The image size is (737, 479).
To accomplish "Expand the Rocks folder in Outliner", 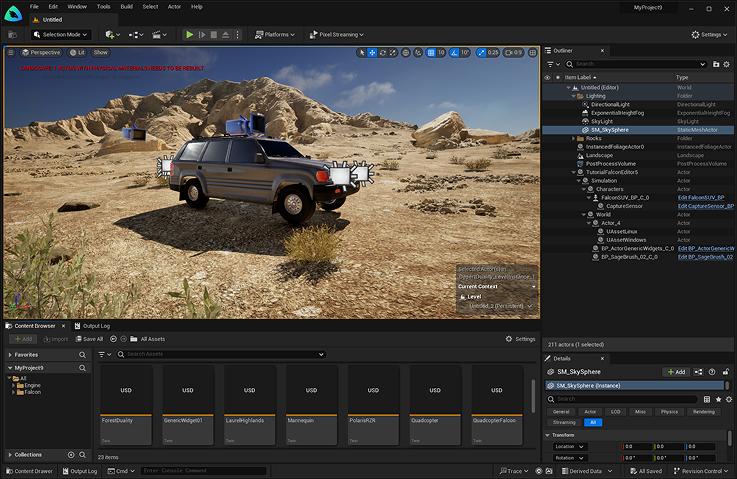I will pyautogui.click(x=573, y=138).
